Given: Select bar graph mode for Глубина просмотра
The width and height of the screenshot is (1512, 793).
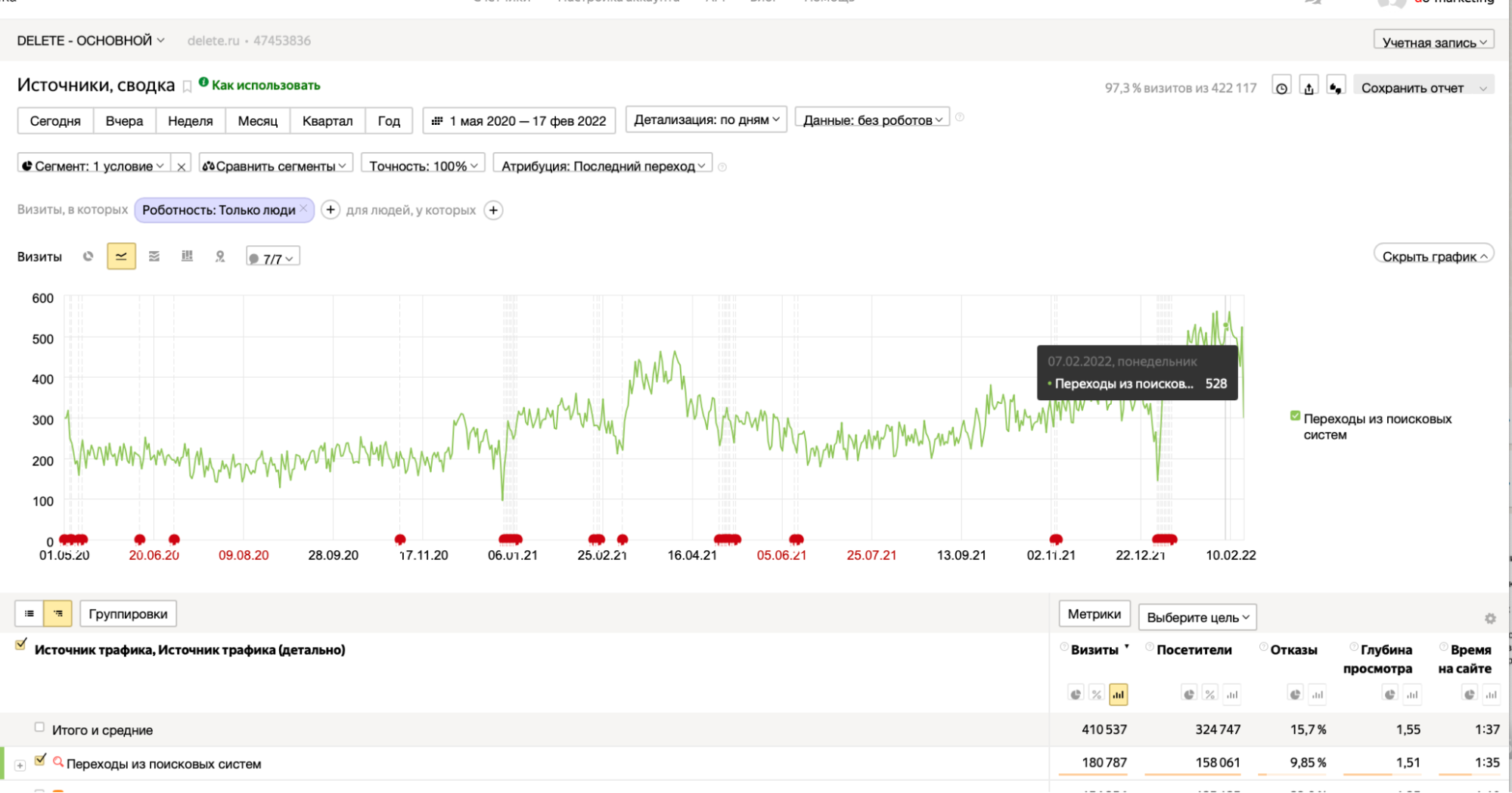Looking at the screenshot, I should (x=1412, y=695).
